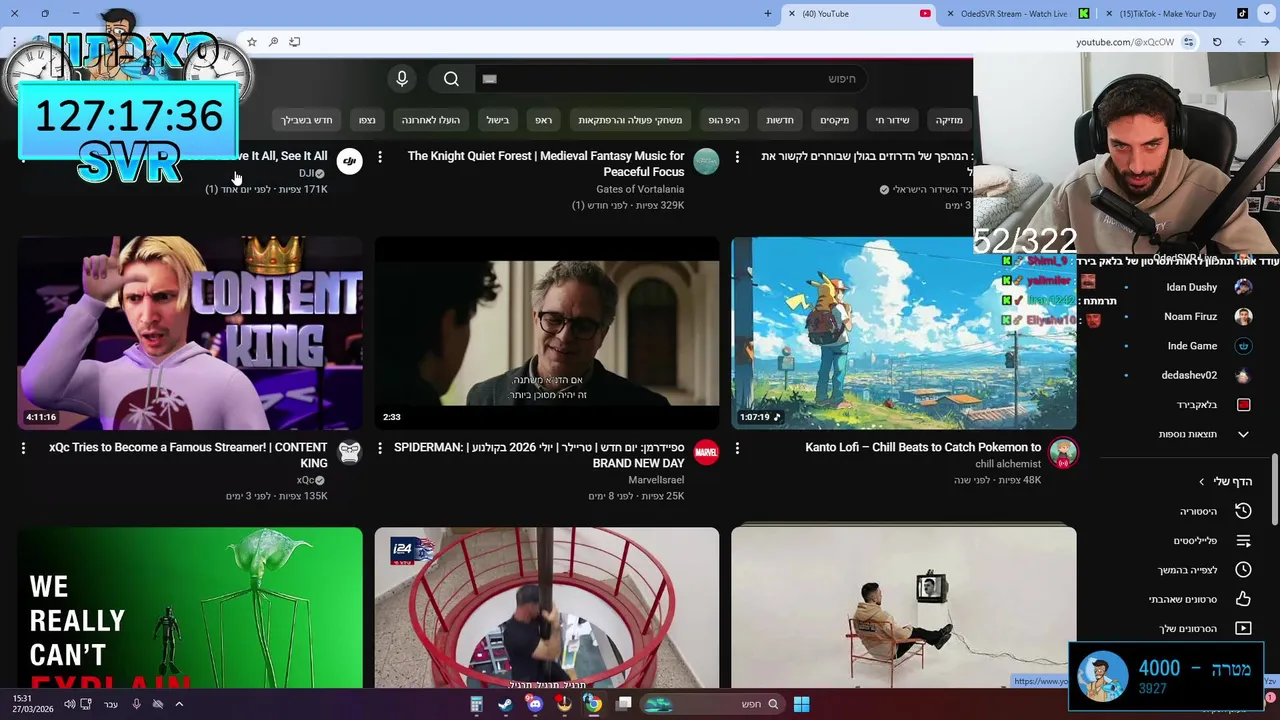Bookmark this page with the star icon

pyautogui.click(x=252, y=42)
